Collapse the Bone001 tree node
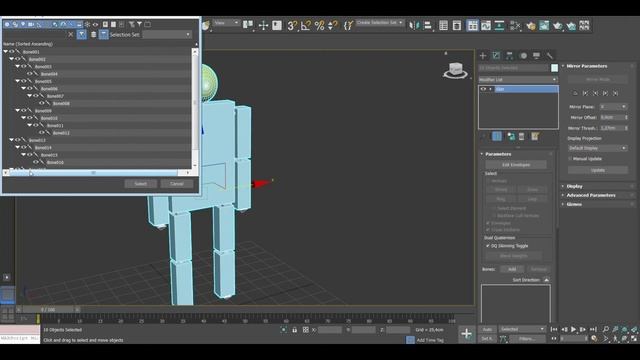The height and width of the screenshot is (360, 640). [6, 52]
